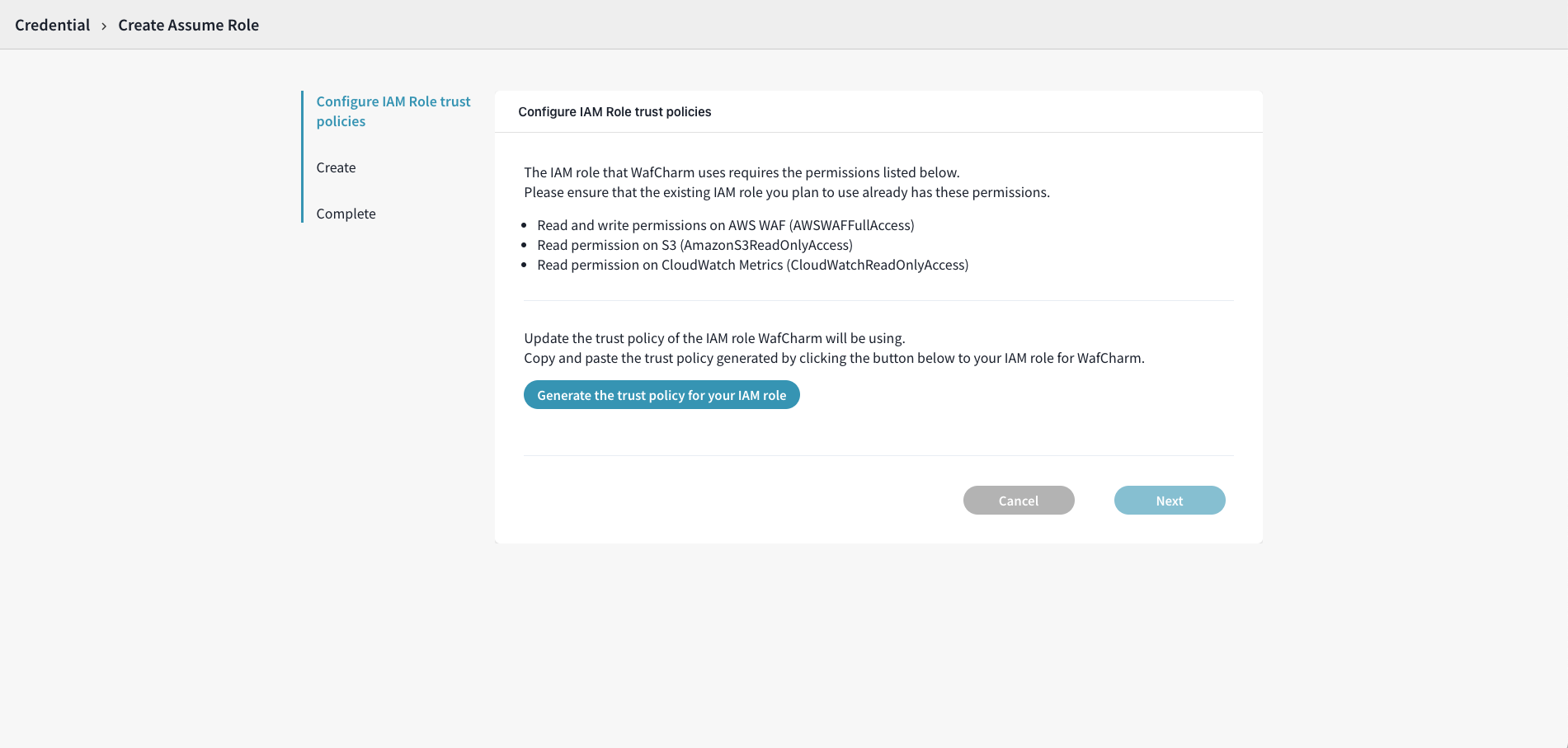Click the bullet dot beside the S3 item

pyautogui.click(x=524, y=246)
